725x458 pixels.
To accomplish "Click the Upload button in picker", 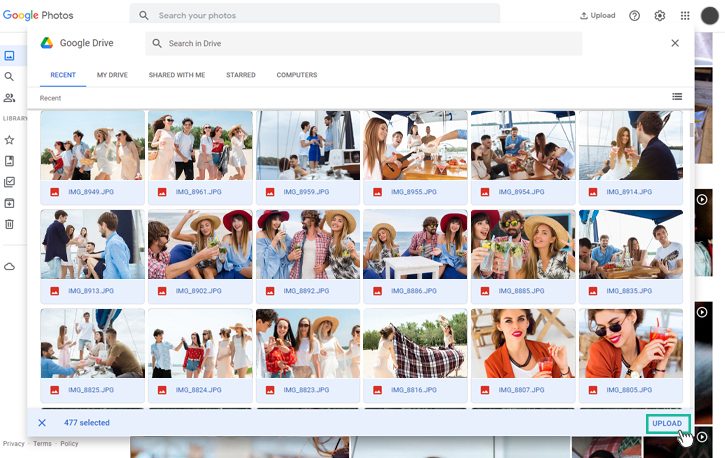I will [667, 423].
